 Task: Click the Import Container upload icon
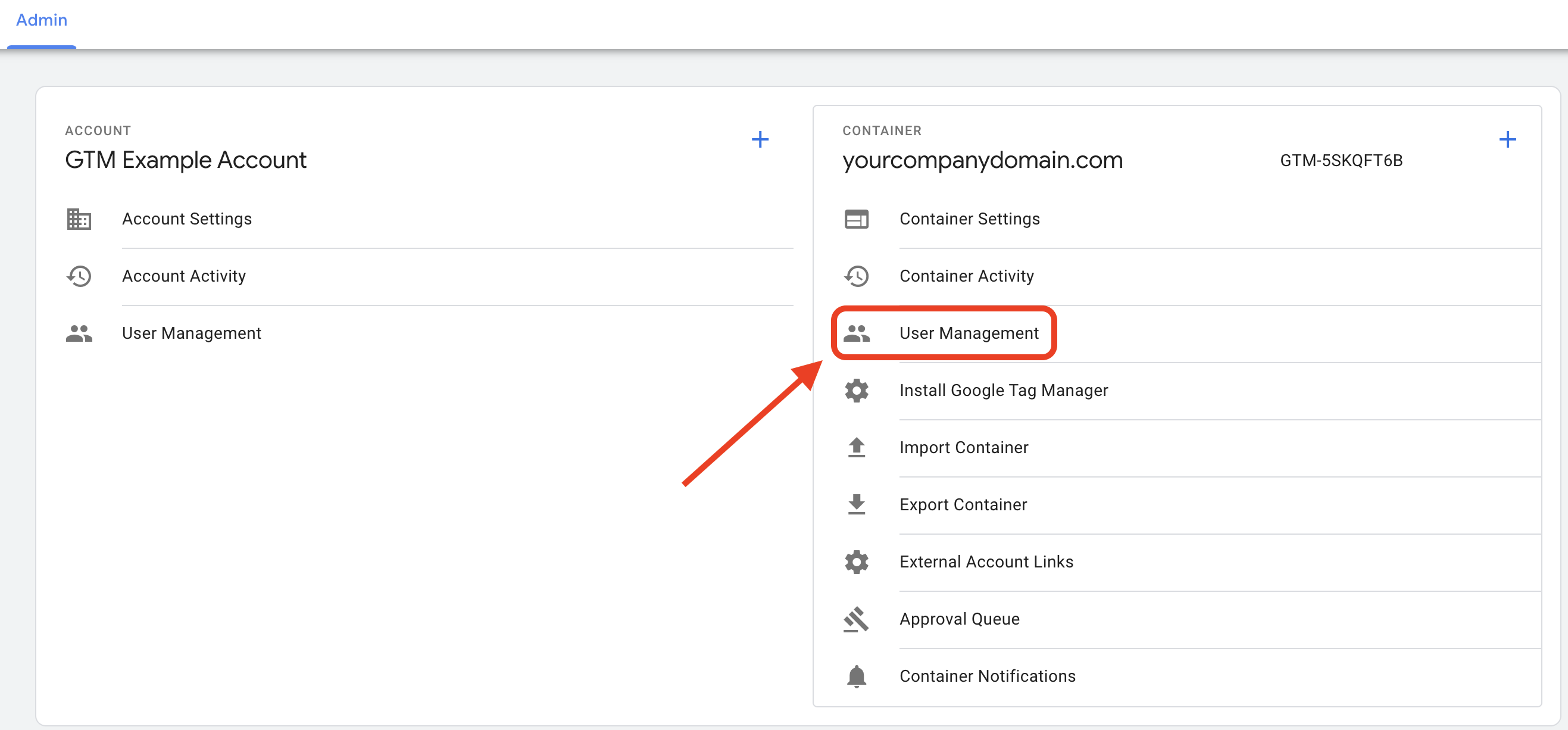click(x=856, y=448)
